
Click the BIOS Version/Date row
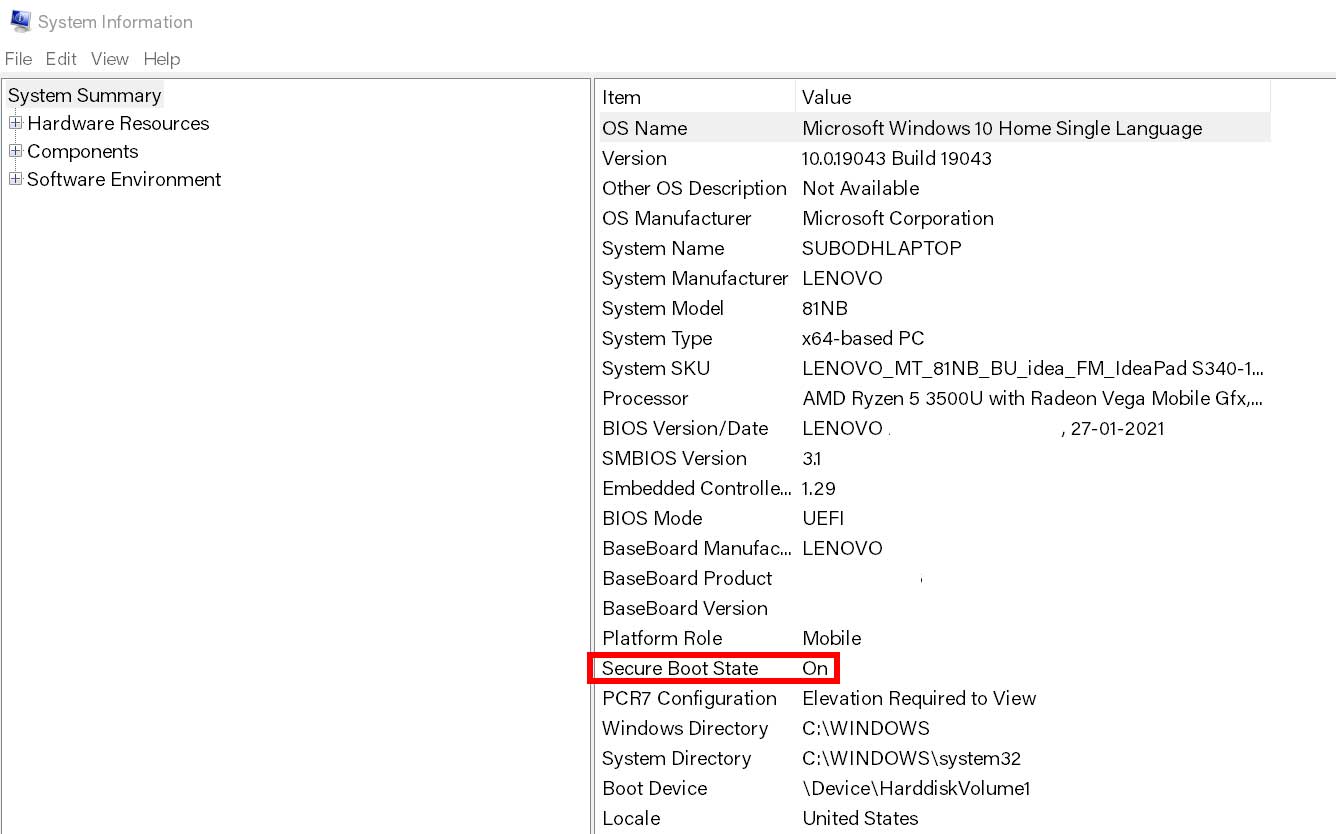[x=934, y=428]
